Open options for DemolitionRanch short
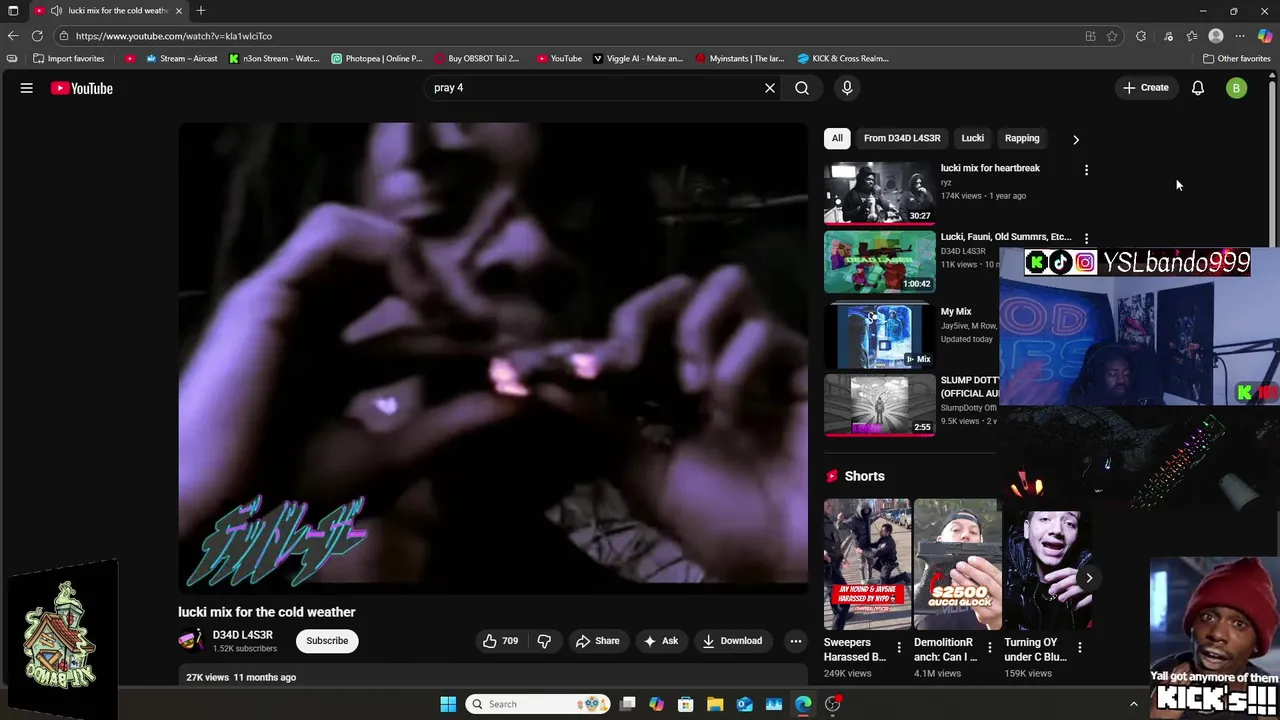The height and width of the screenshot is (720, 1280). tap(990, 648)
